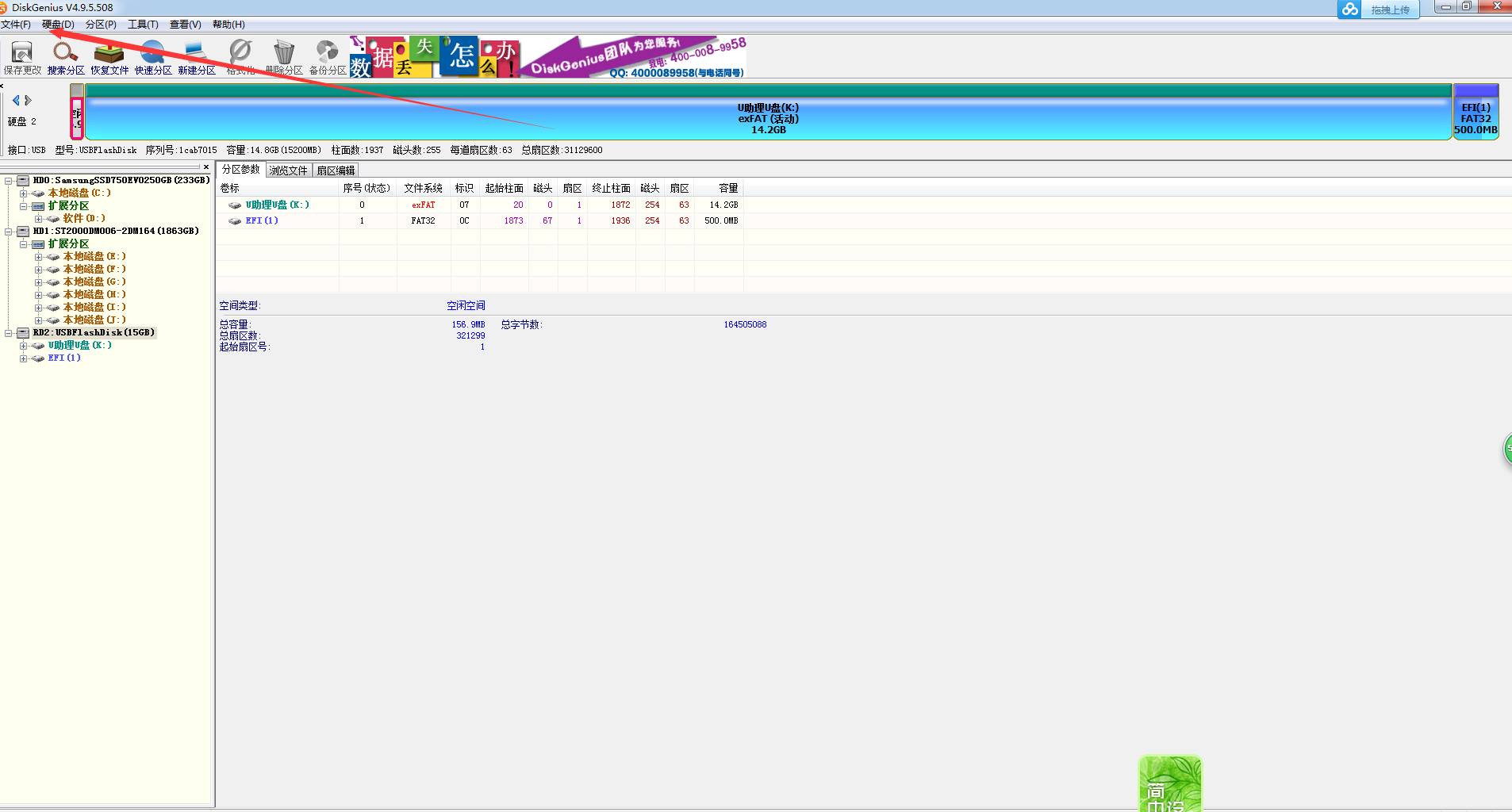Collapse the RD2 USBFlashDisk tree node
Image resolution: width=1512 pixels, height=812 pixels.
(9, 332)
